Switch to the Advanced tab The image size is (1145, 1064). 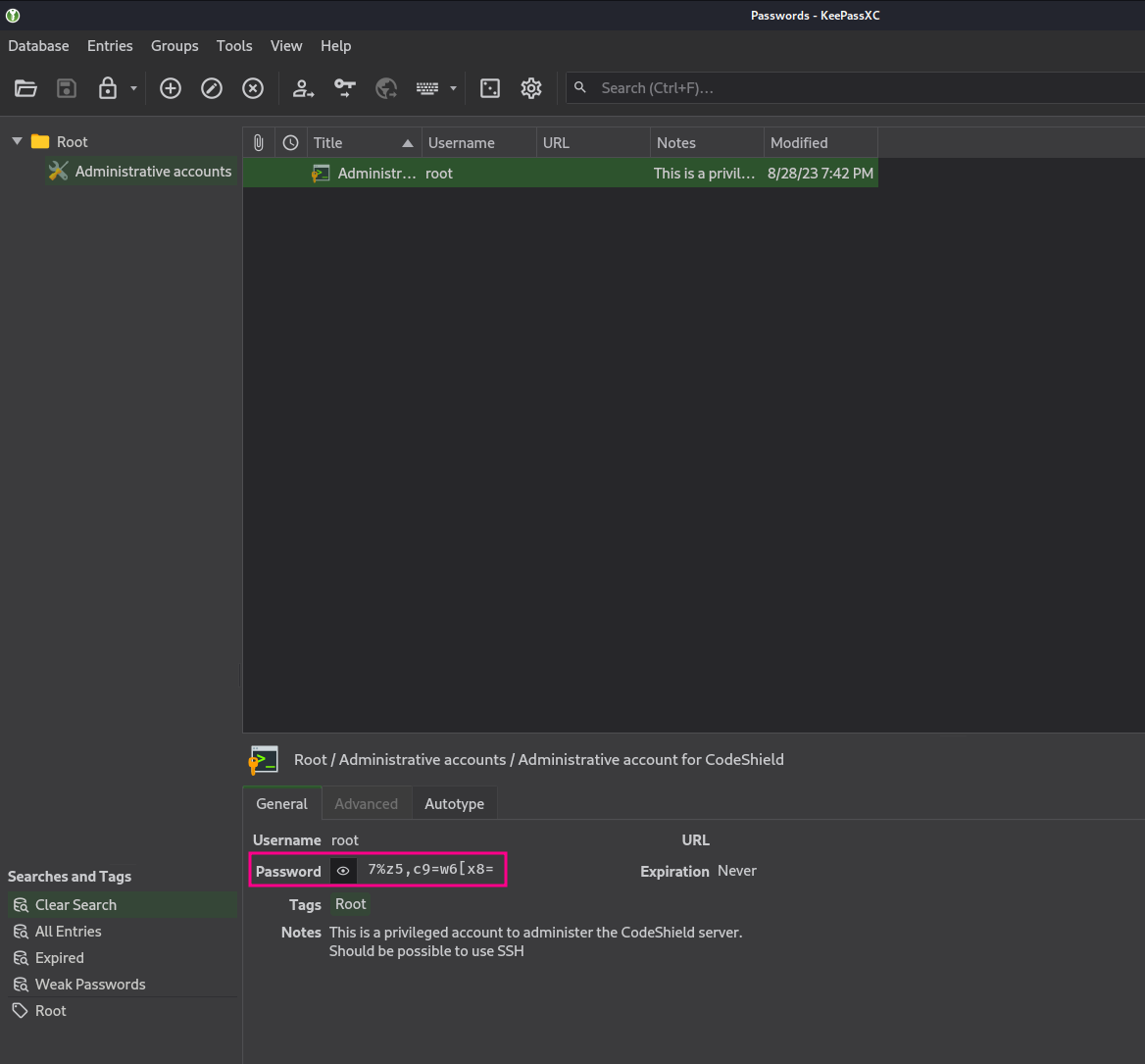coord(367,803)
